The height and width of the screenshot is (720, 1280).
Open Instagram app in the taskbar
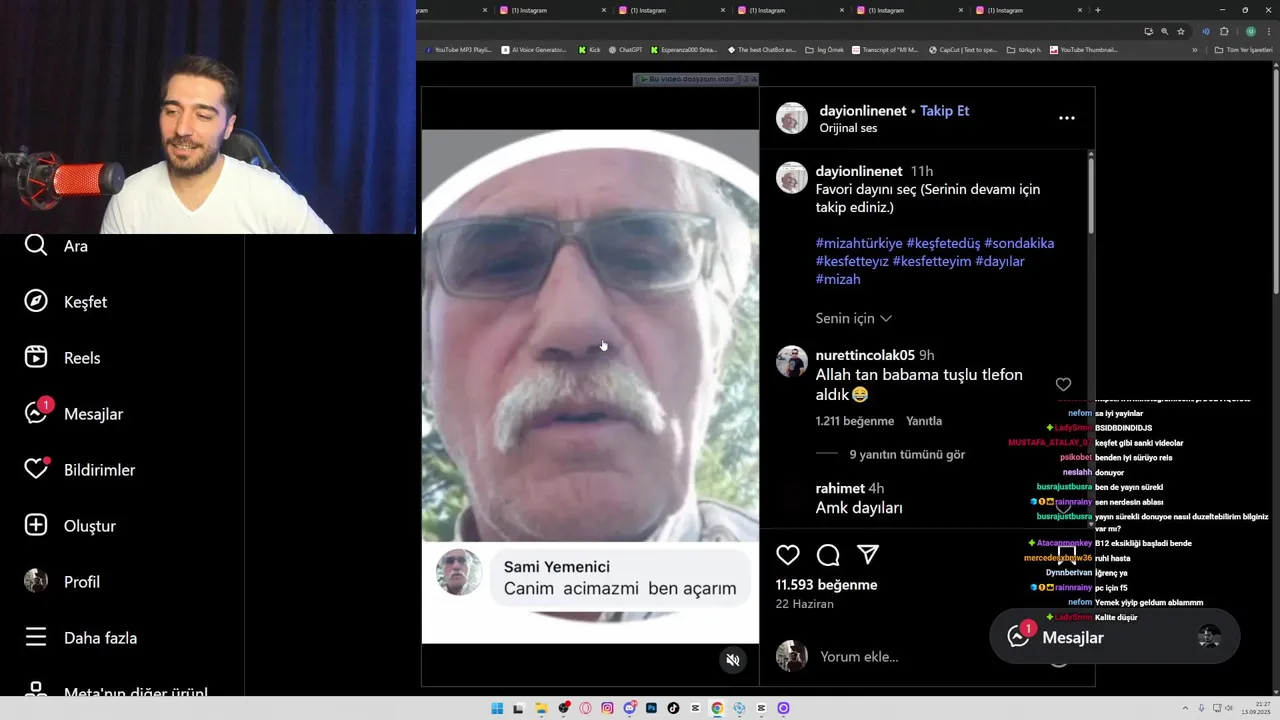[607, 708]
